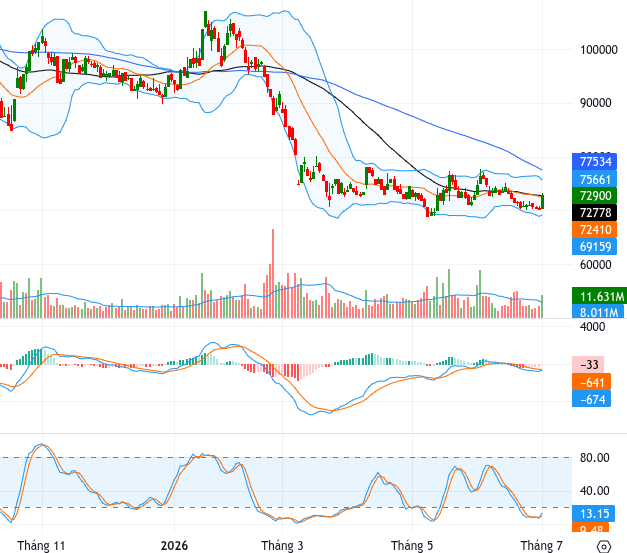
Task: Click the Tháng 3 time axis label
Action: point(282,546)
